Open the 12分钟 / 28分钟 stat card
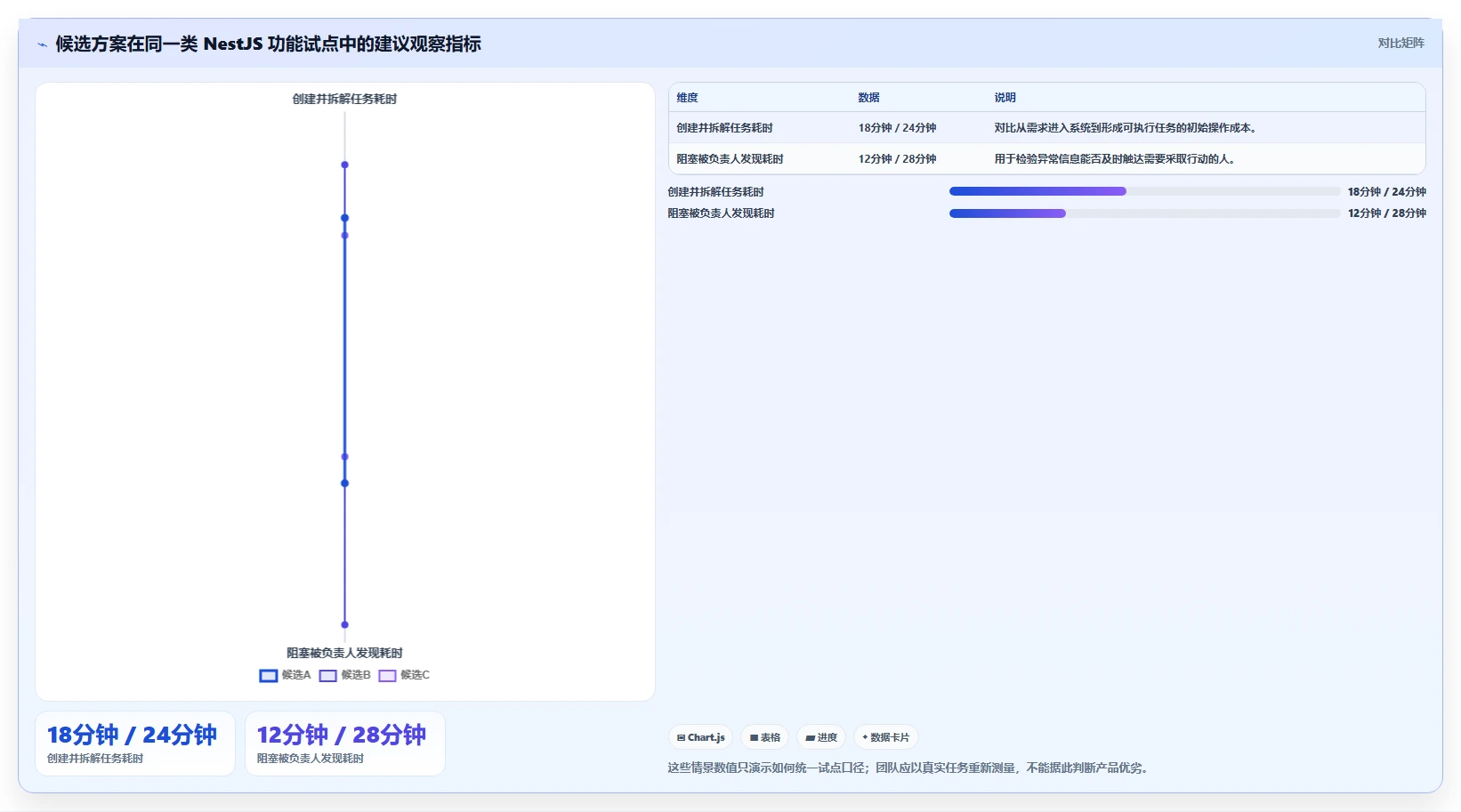The image size is (1461, 812). 345,744
